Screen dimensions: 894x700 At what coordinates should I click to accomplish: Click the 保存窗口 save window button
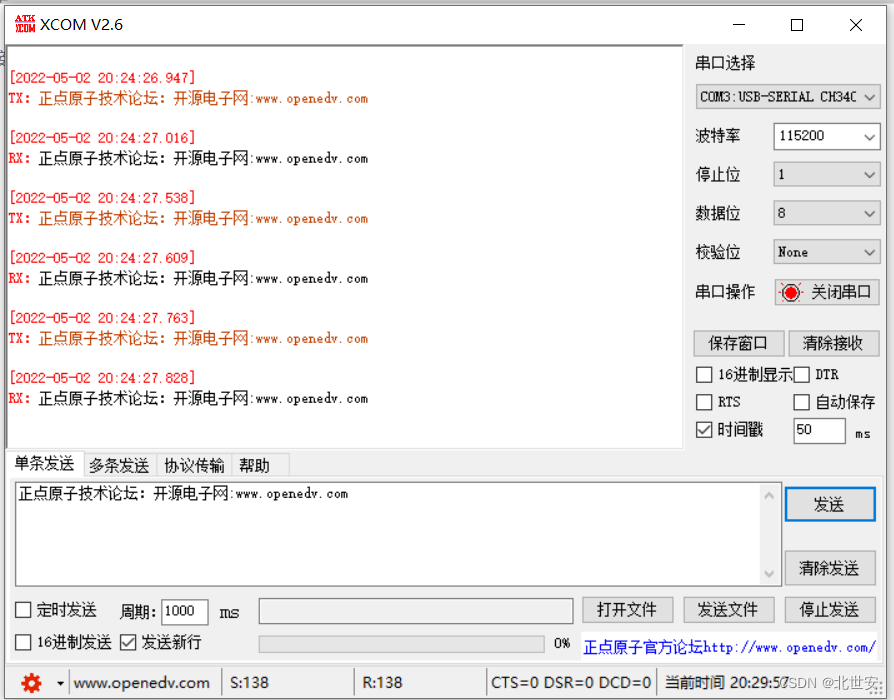pyautogui.click(x=738, y=343)
